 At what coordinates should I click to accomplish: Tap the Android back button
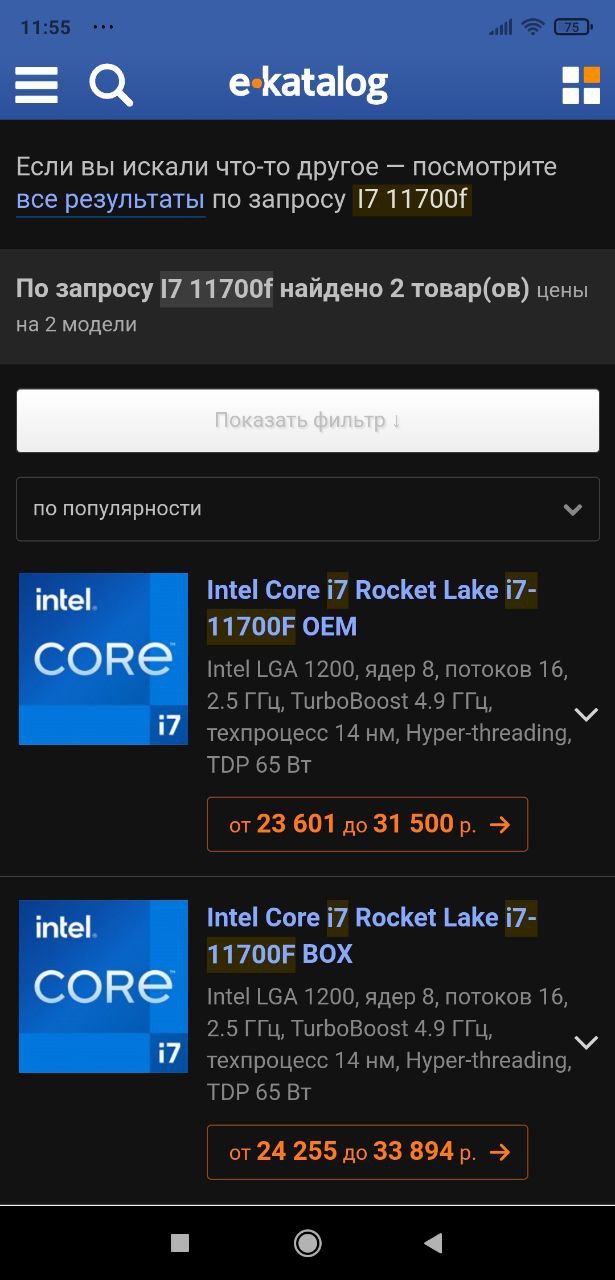pos(433,1243)
